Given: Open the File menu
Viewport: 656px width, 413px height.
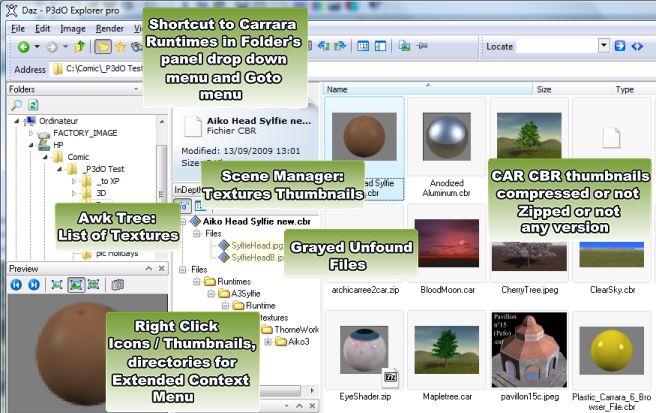Looking at the screenshot, I should (18, 28).
